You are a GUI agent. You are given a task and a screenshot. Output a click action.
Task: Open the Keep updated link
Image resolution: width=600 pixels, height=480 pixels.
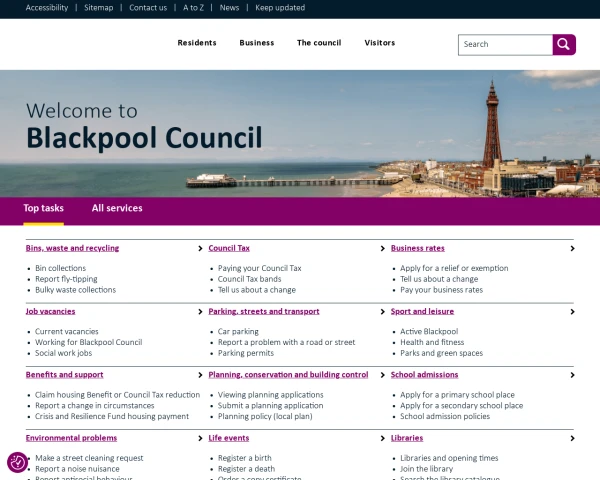click(x=280, y=8)
